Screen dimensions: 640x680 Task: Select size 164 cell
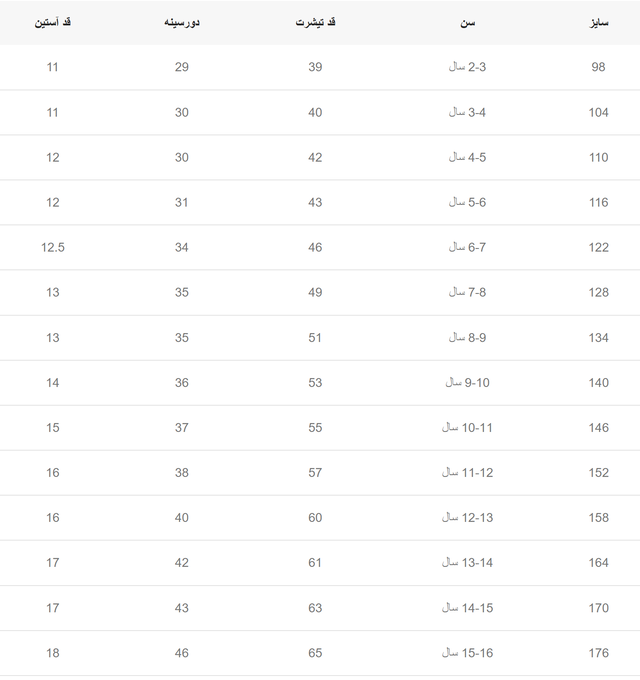coord(598,563)
